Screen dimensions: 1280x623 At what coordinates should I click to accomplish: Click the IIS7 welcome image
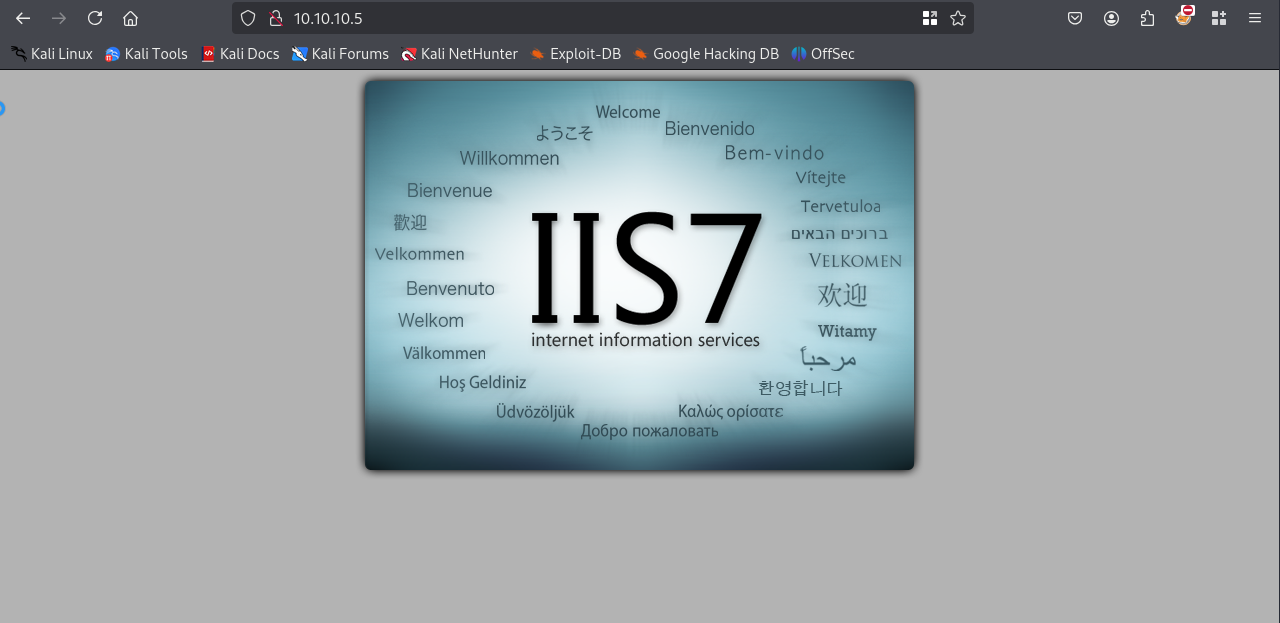[x=640, y=275]
